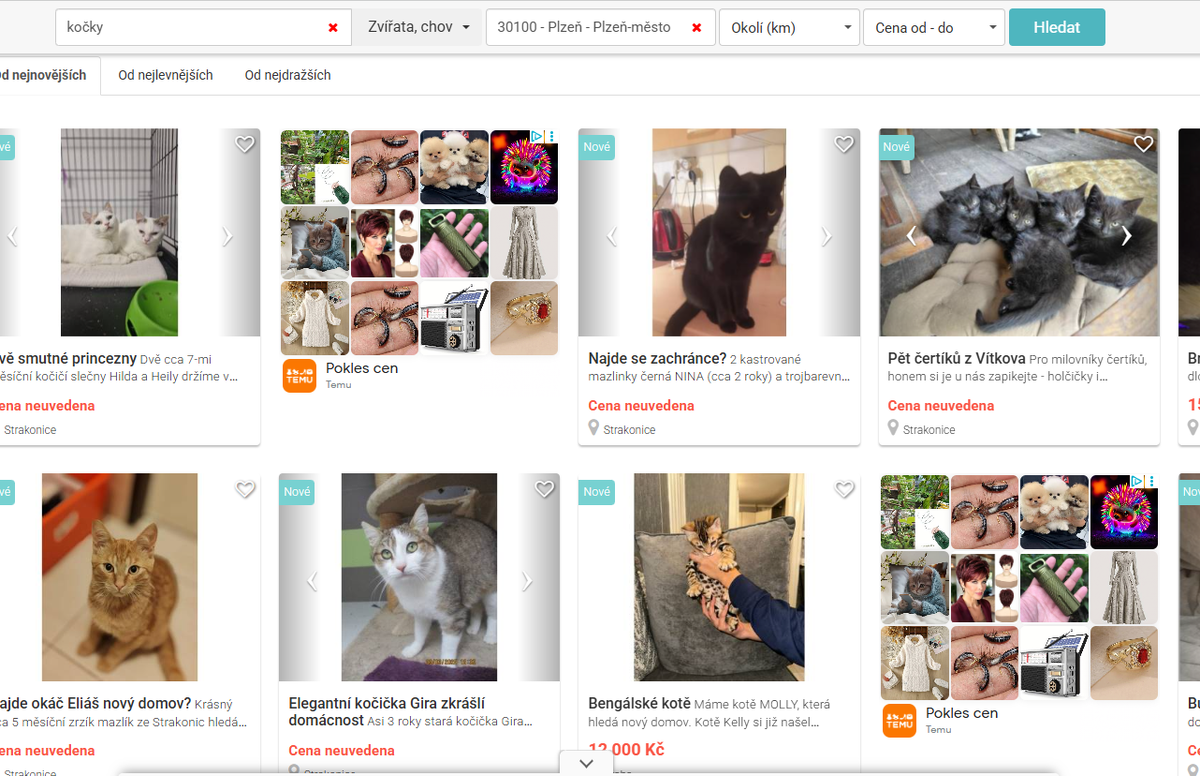
Task: Show previous photo of the white cats listing
Action: coord(12,236)
